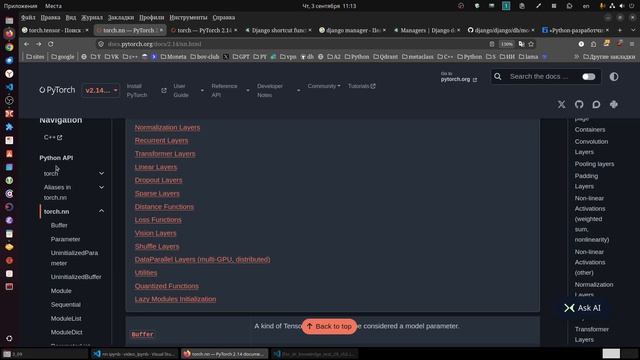
Task: Click the Firefox icon in the dock
Action: [x=9, y=33]
